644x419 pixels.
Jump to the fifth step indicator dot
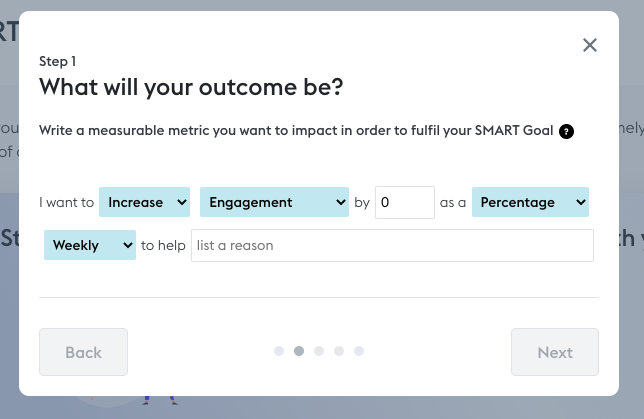click(x=359, y=351)
